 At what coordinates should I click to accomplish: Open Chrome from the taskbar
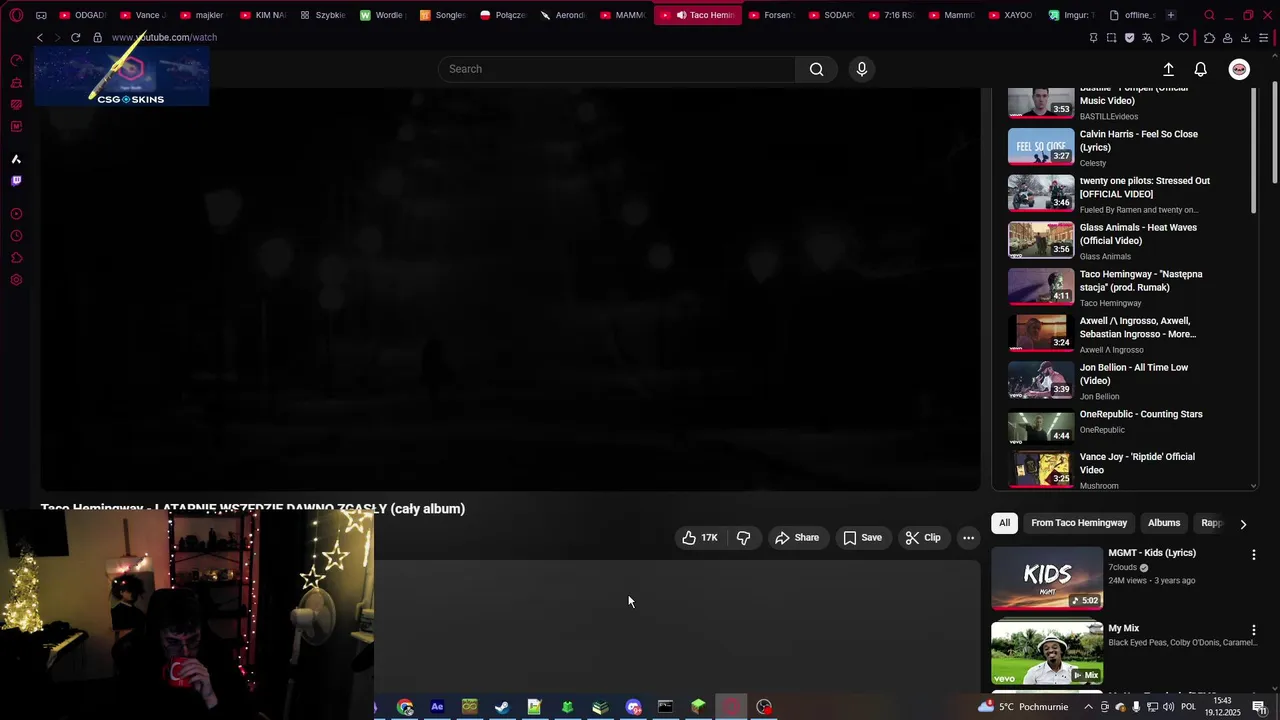click(x=404, y=707)
